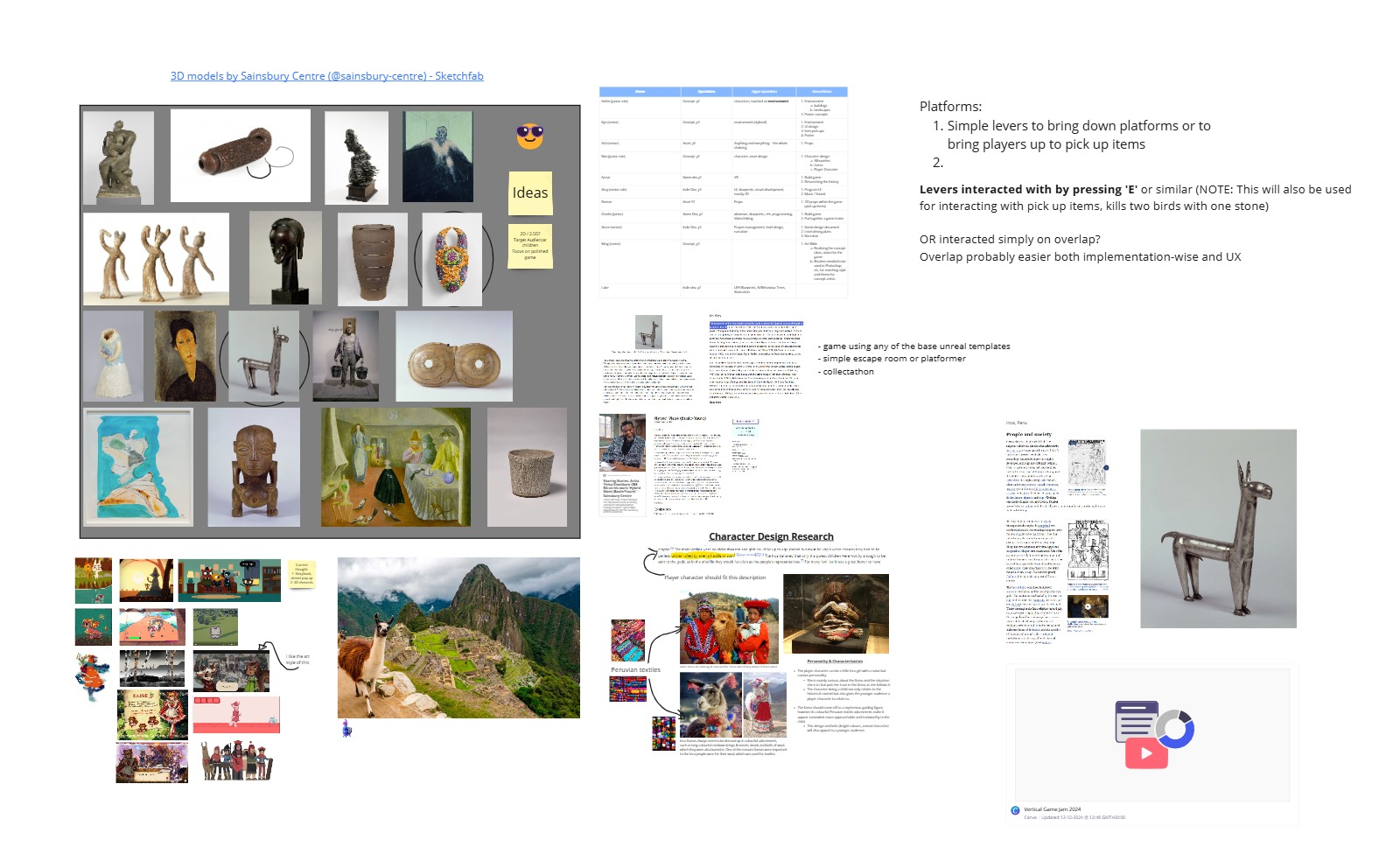Select the black and white birch forest screenshot
Viewport: 1400px width, 854px height.
click(152, 668)
